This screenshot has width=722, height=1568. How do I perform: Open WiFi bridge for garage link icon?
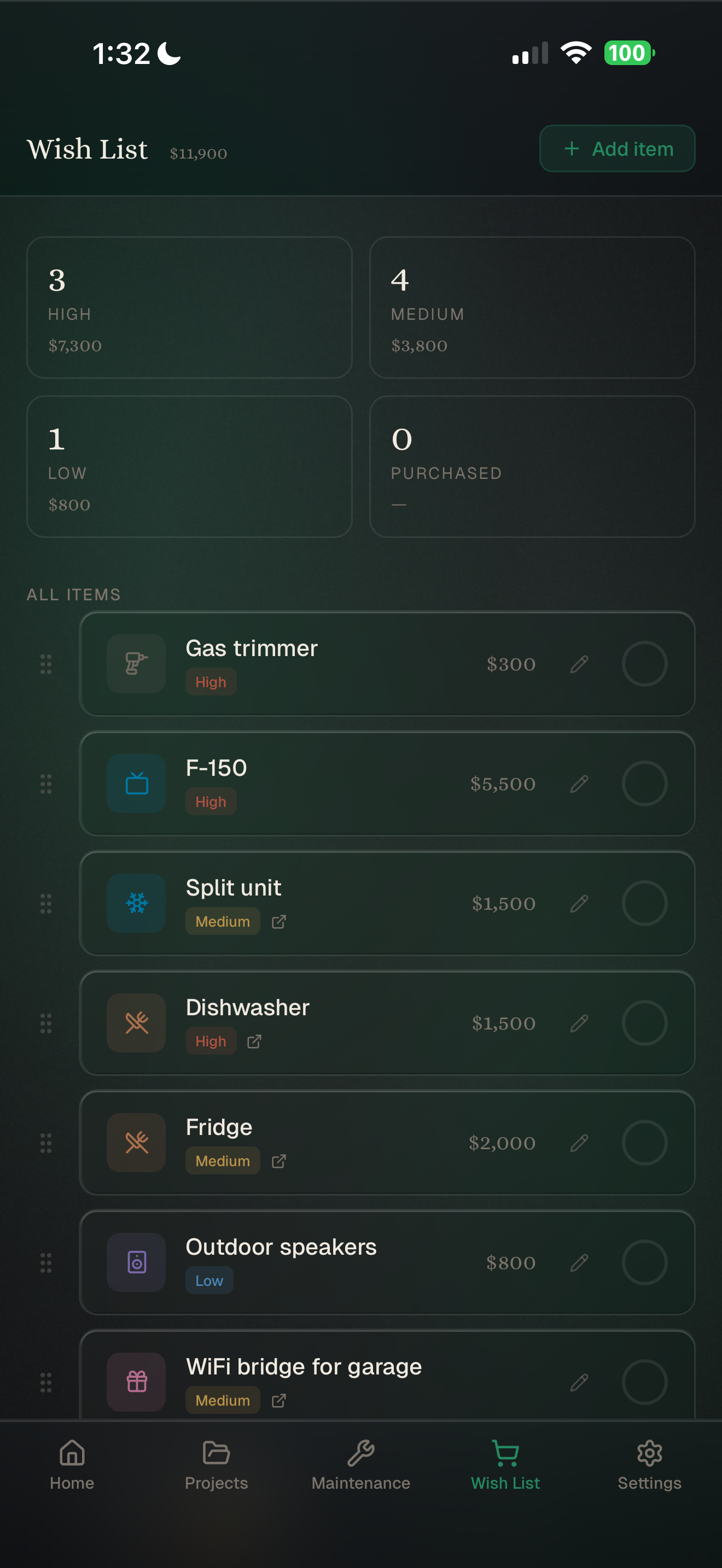(279, 1401)
